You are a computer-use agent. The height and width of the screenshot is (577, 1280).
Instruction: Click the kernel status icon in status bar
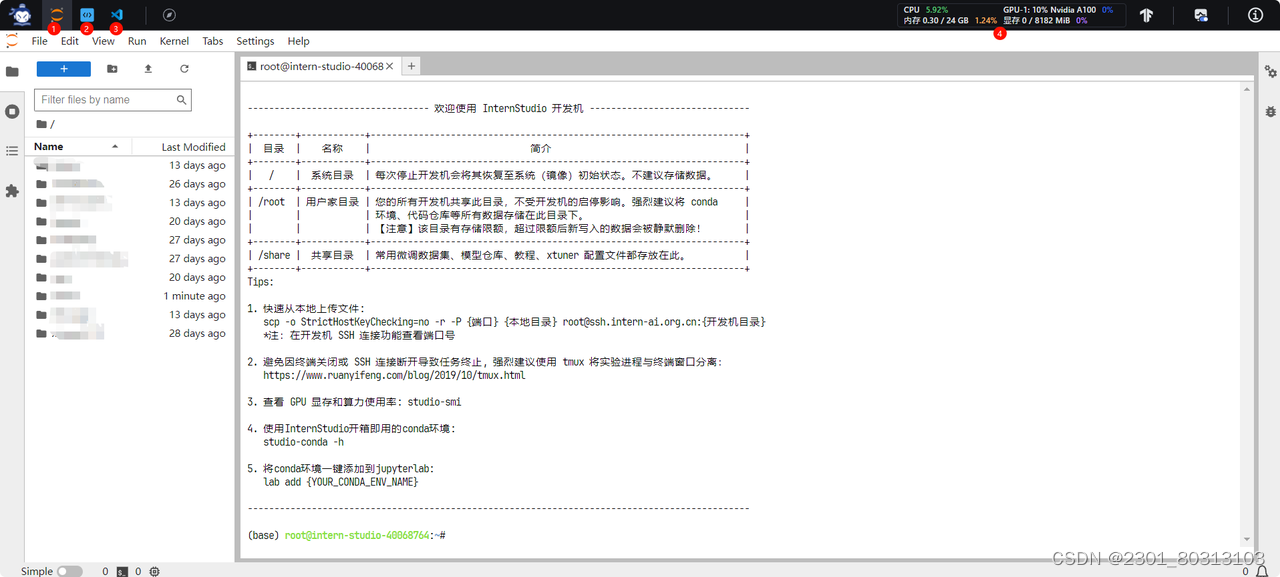154,571
